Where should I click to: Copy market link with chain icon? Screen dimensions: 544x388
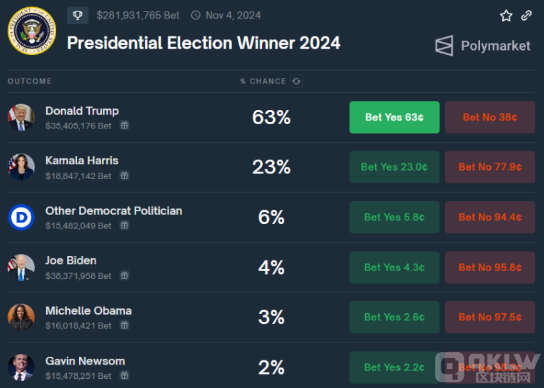tap(526, 15)
